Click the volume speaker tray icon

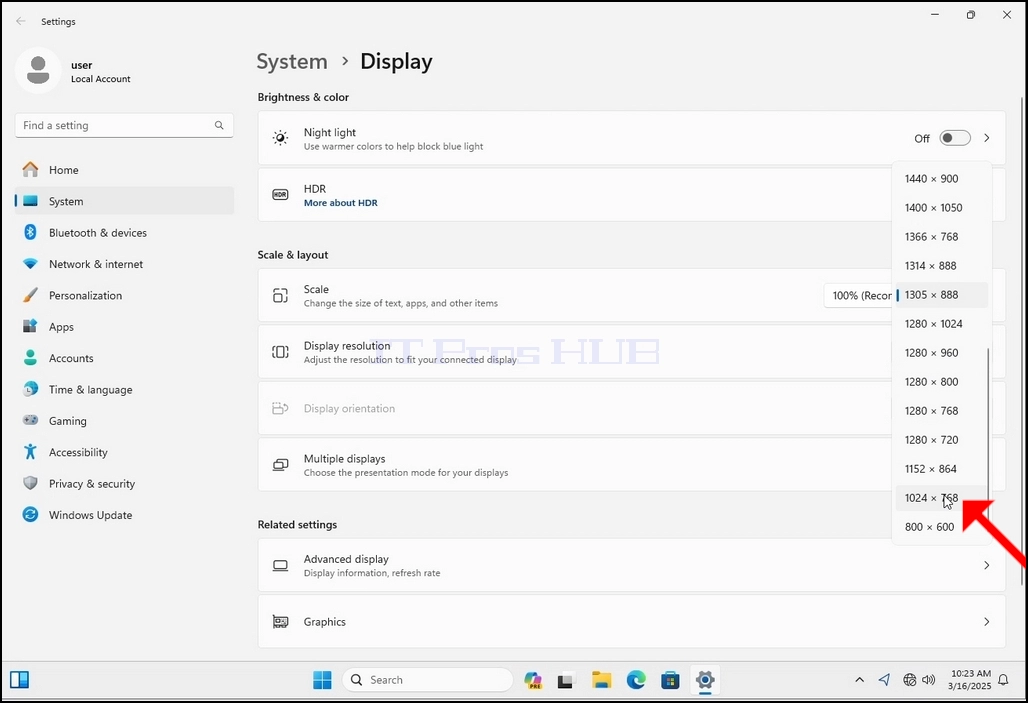pyautogui.click(x=928, y=680)
